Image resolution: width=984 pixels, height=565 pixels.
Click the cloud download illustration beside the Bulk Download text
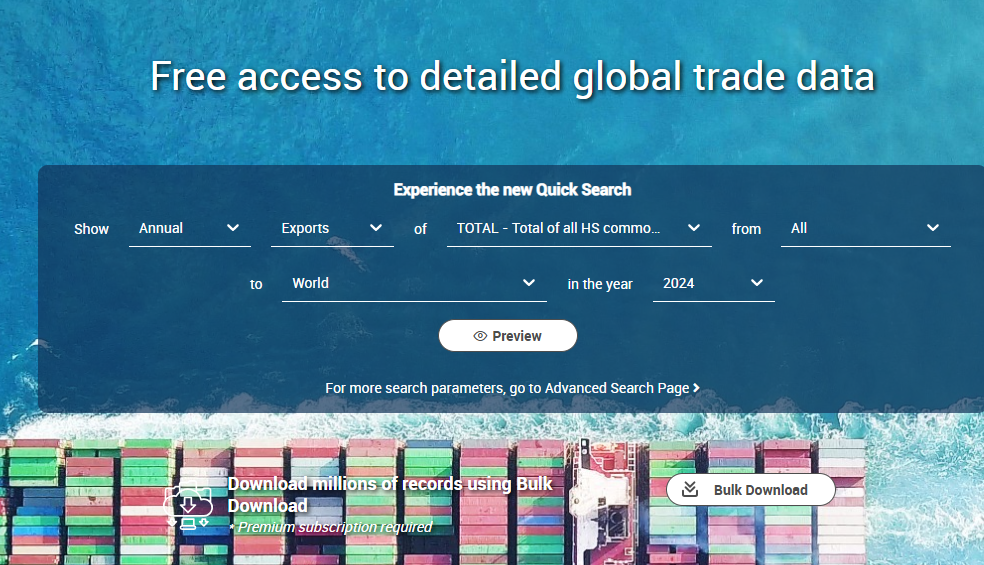point(188,503)
